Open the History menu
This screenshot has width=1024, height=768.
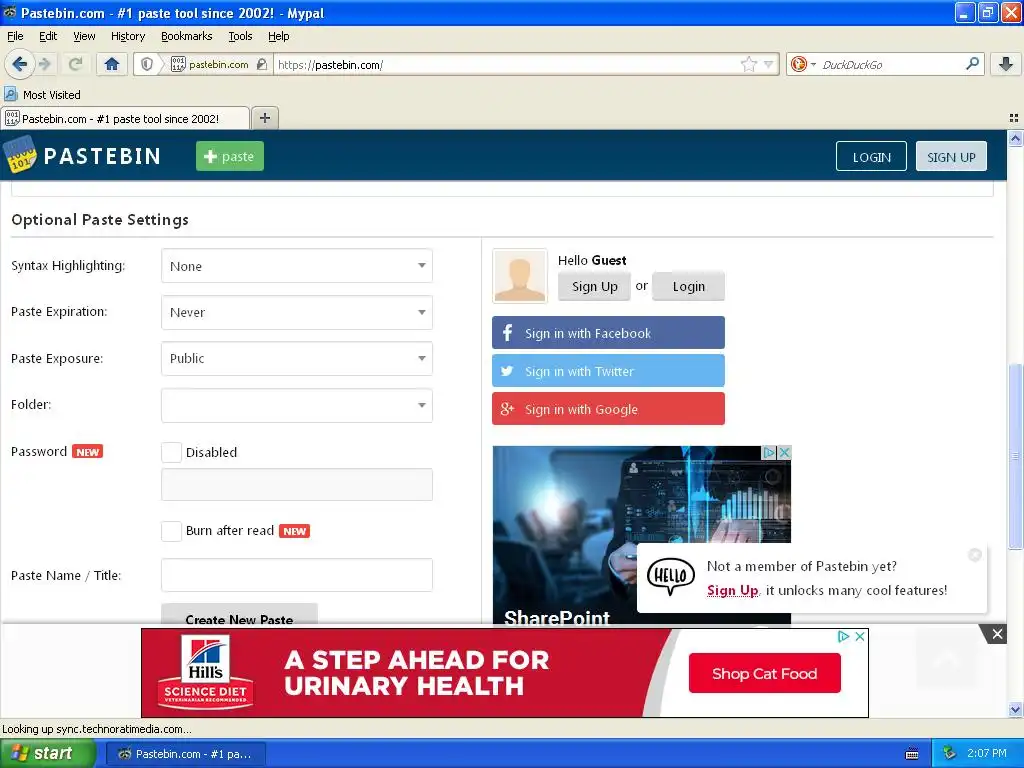click(x=127, y=36)
